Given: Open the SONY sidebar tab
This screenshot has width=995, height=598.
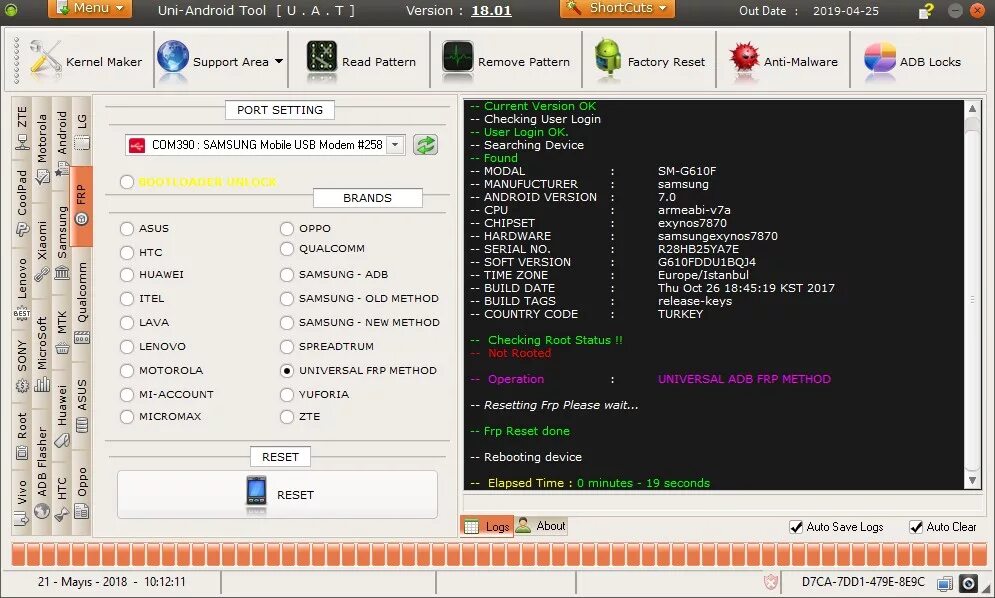Looking at the screenshot, I should pyautogui.click(x=22, y=364).
